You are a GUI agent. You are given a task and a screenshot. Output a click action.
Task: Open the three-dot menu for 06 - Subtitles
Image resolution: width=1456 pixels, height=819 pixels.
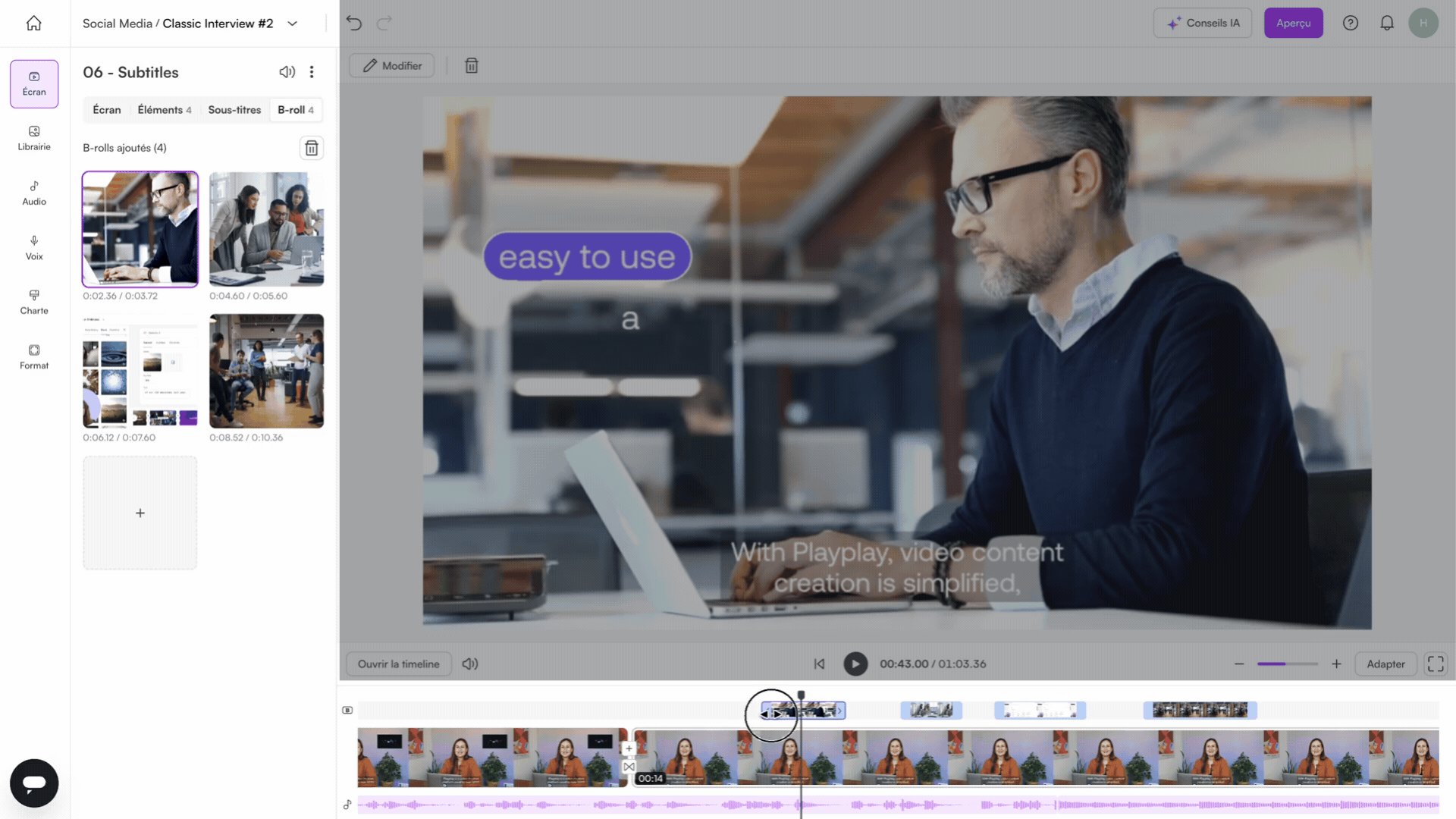[312, 72]
